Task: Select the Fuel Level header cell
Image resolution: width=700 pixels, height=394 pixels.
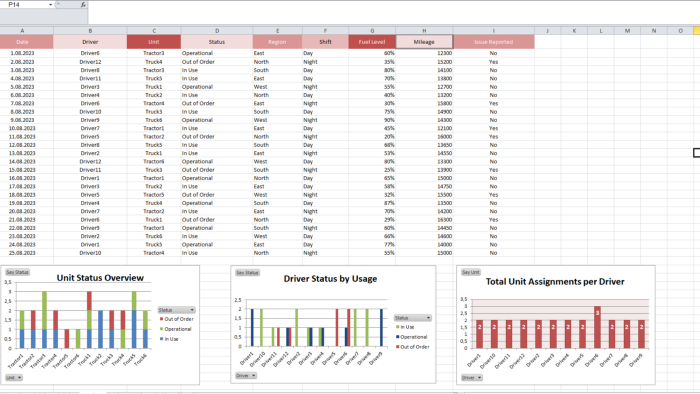Action: point(371,42)
